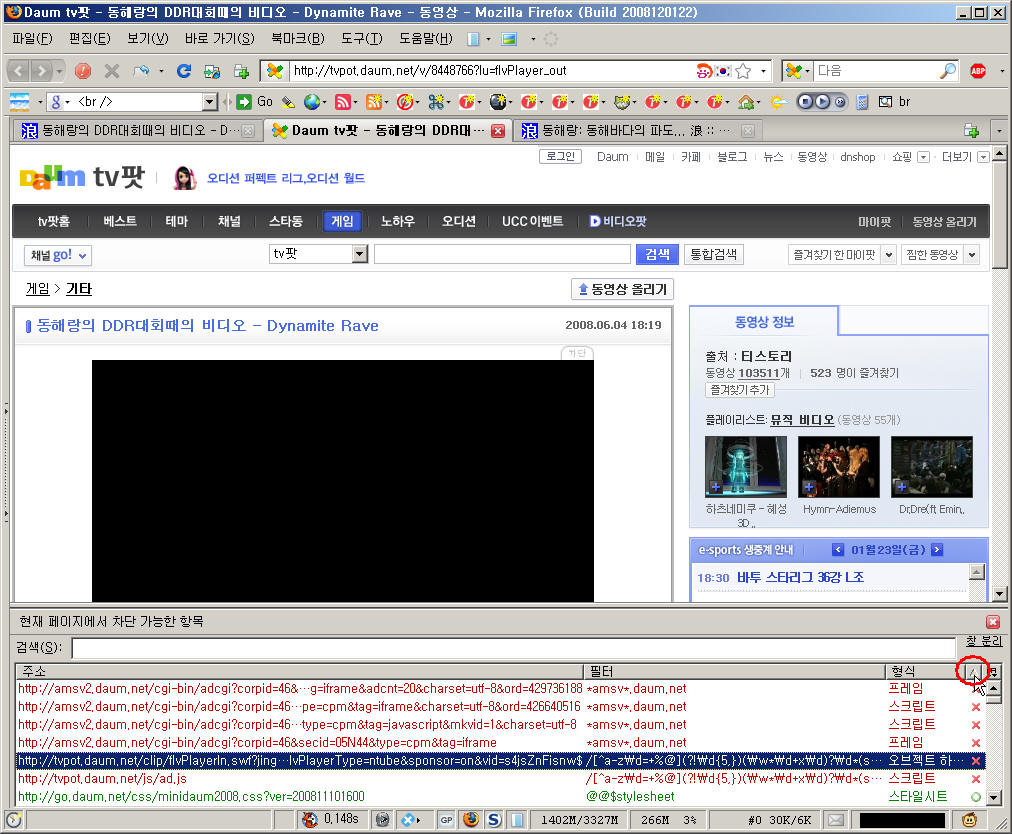Open the UCC이벤트 navigation tab

click(532, 221)
